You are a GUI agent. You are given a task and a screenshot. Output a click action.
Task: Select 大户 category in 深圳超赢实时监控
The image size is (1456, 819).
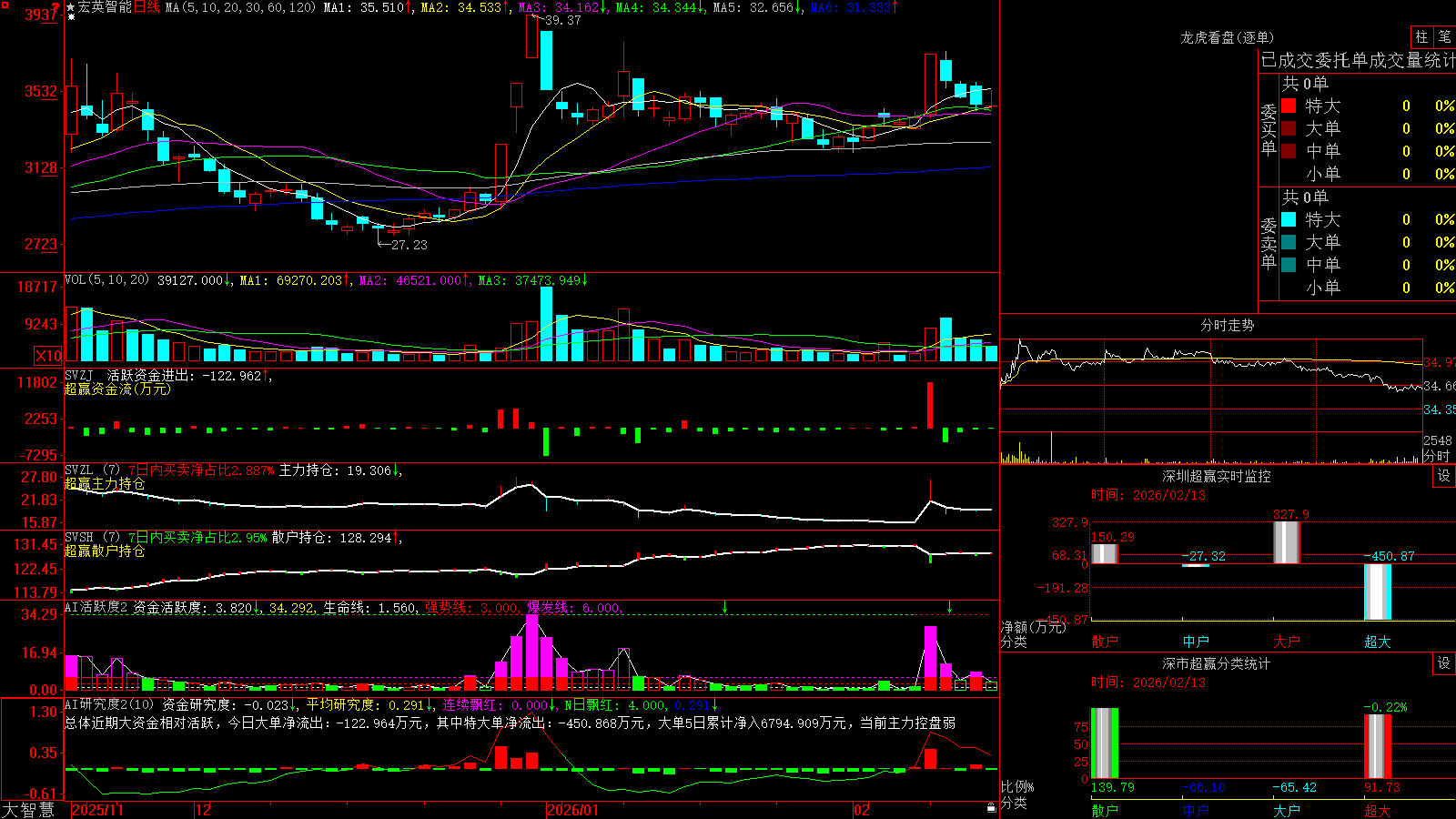pyautogui.click(x=1287, y=642)
